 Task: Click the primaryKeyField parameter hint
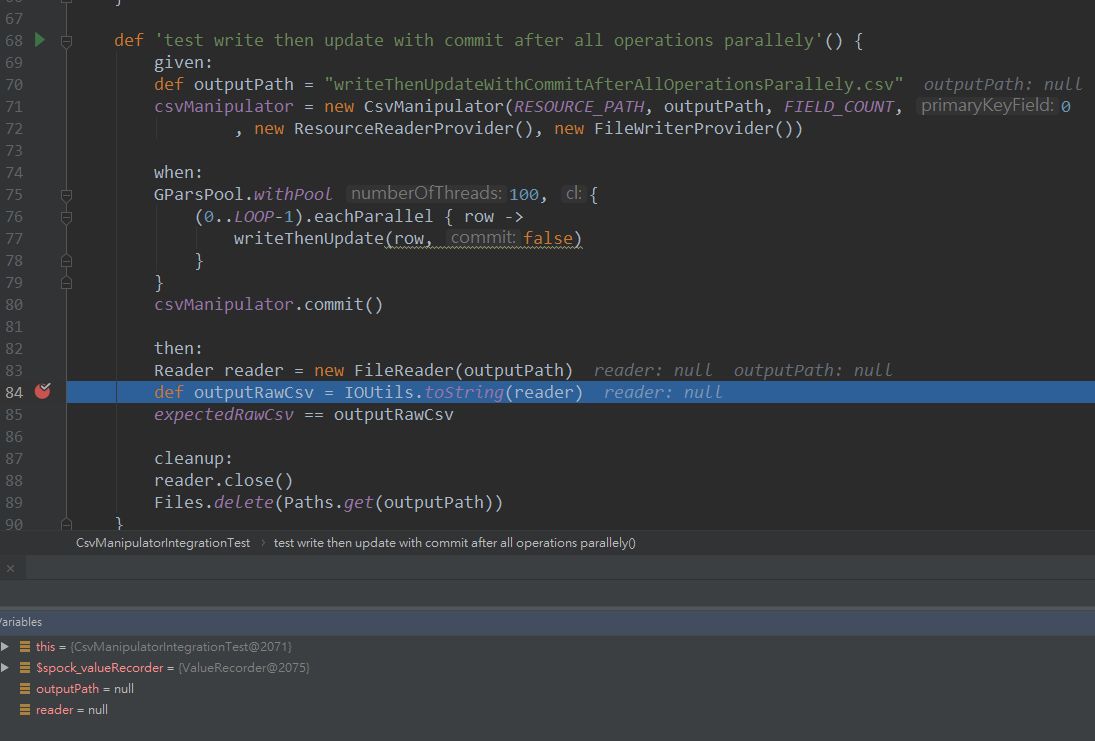(987, 105)
